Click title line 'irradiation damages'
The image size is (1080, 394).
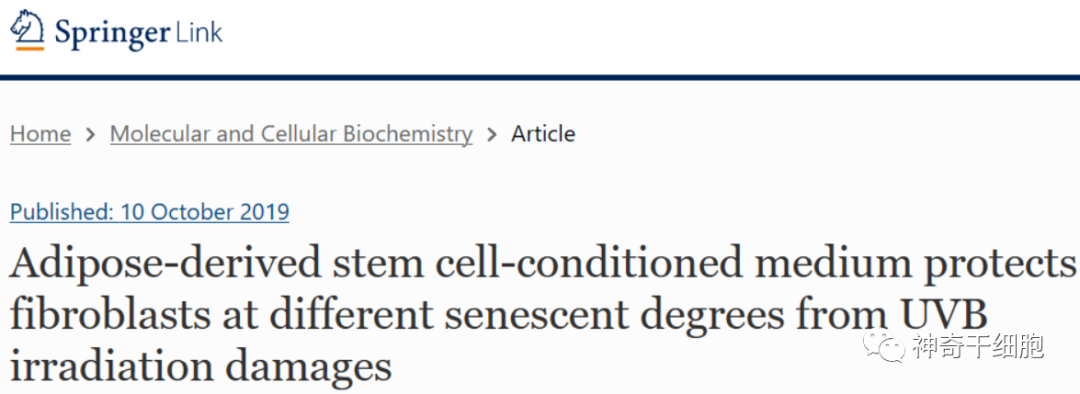[200, 366]
